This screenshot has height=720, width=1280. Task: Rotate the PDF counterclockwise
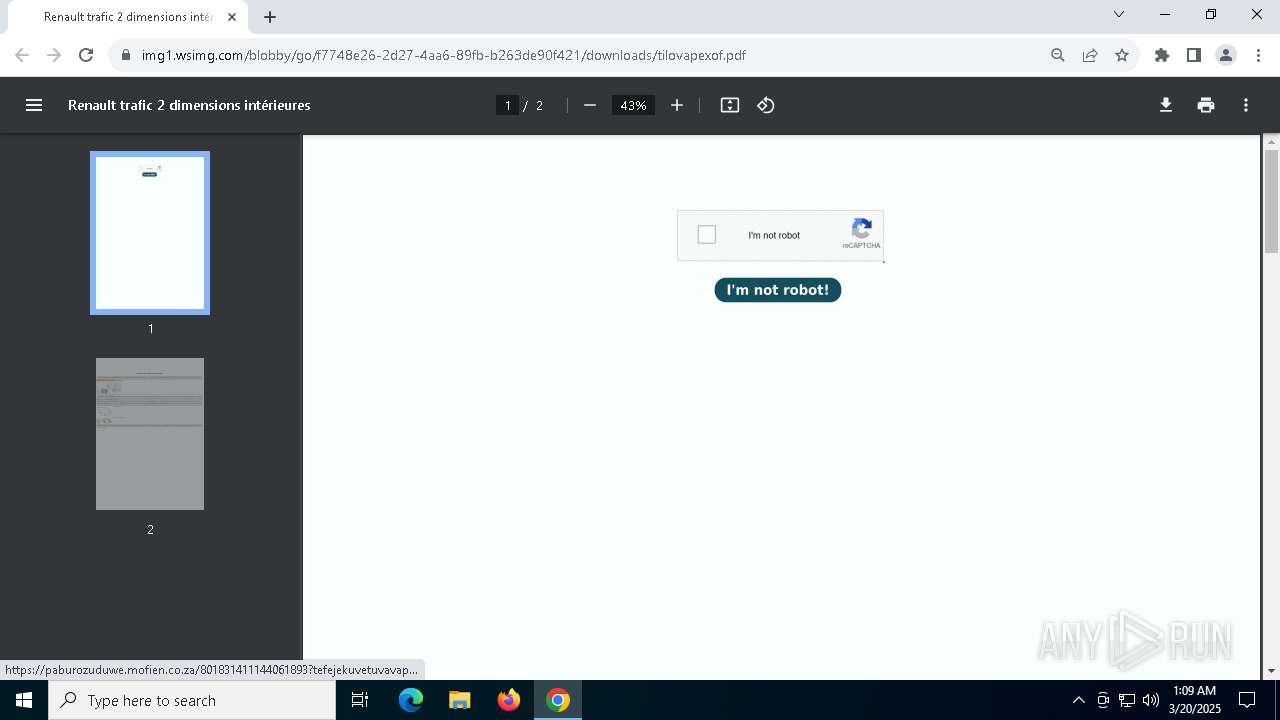766,105
